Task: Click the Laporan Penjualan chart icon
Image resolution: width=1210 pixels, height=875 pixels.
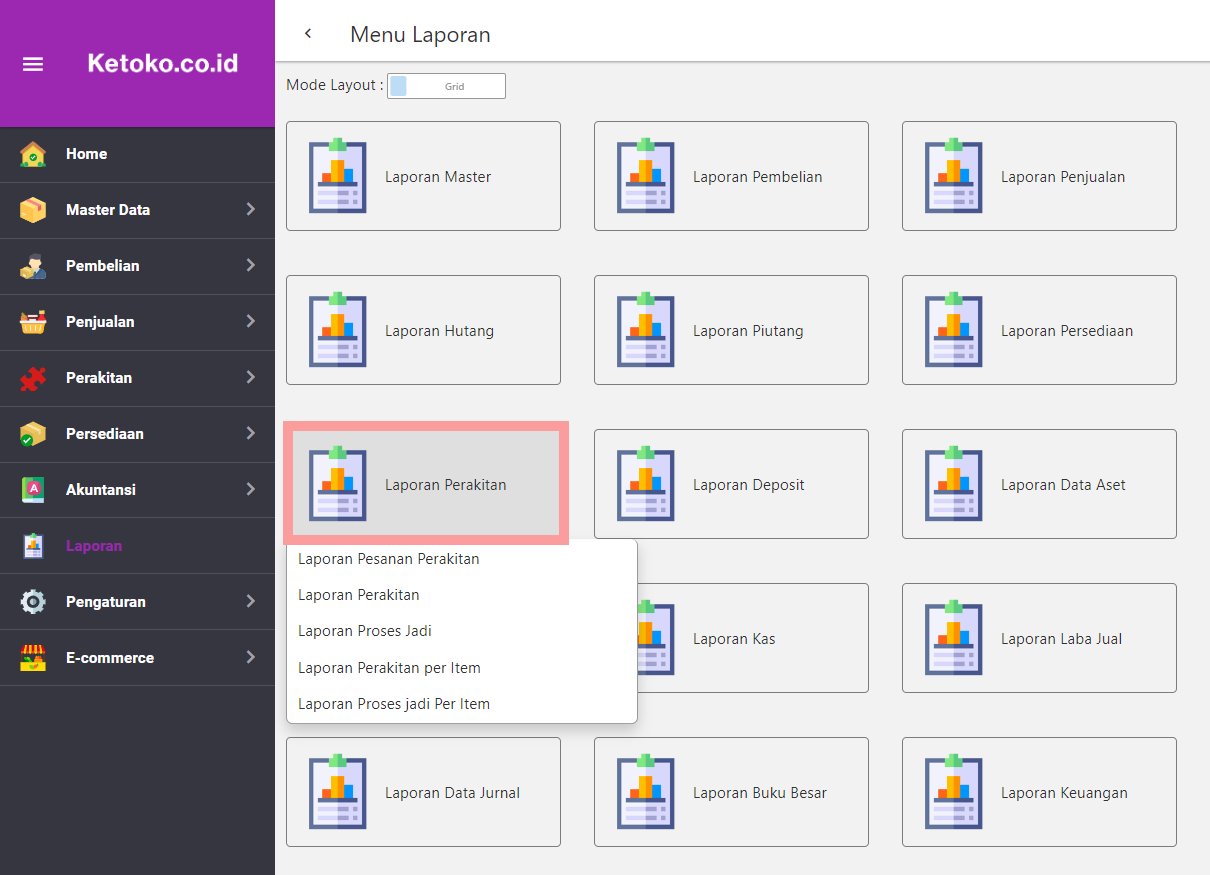Action: point(954,176)
